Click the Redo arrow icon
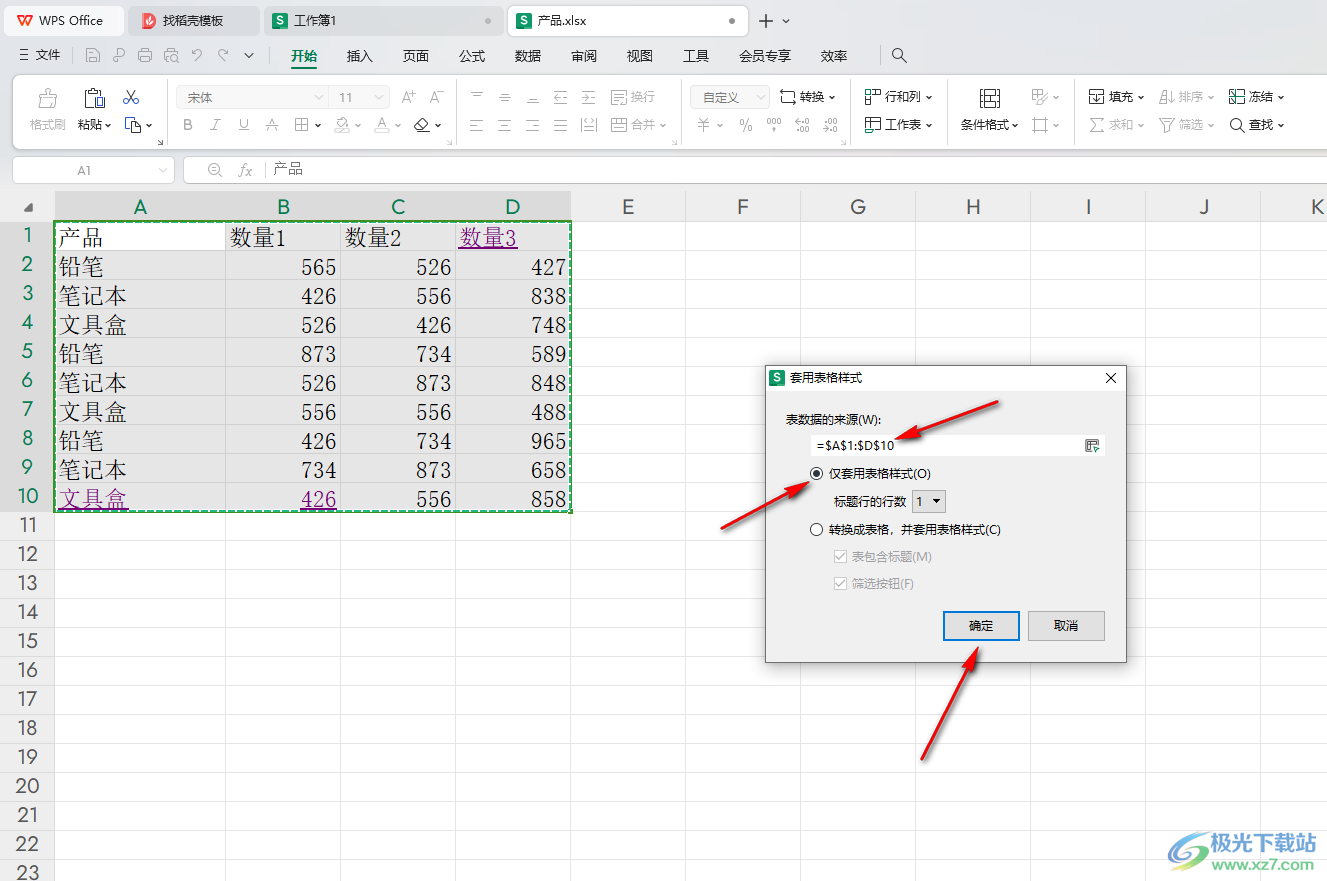This screenshot has width=1327, height=881. point(223,56)
